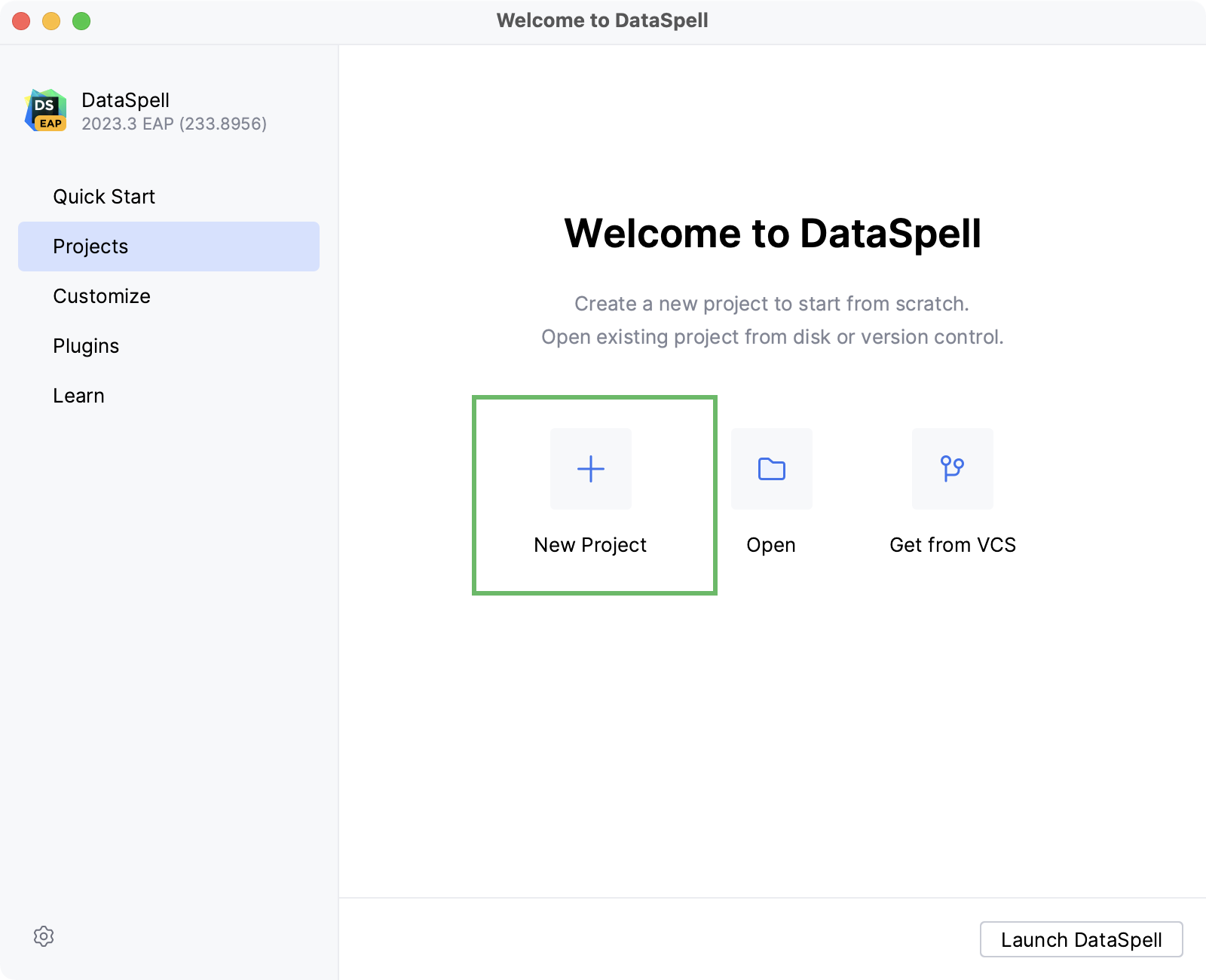Click the Open folder icon

click(x=771, y=469)
